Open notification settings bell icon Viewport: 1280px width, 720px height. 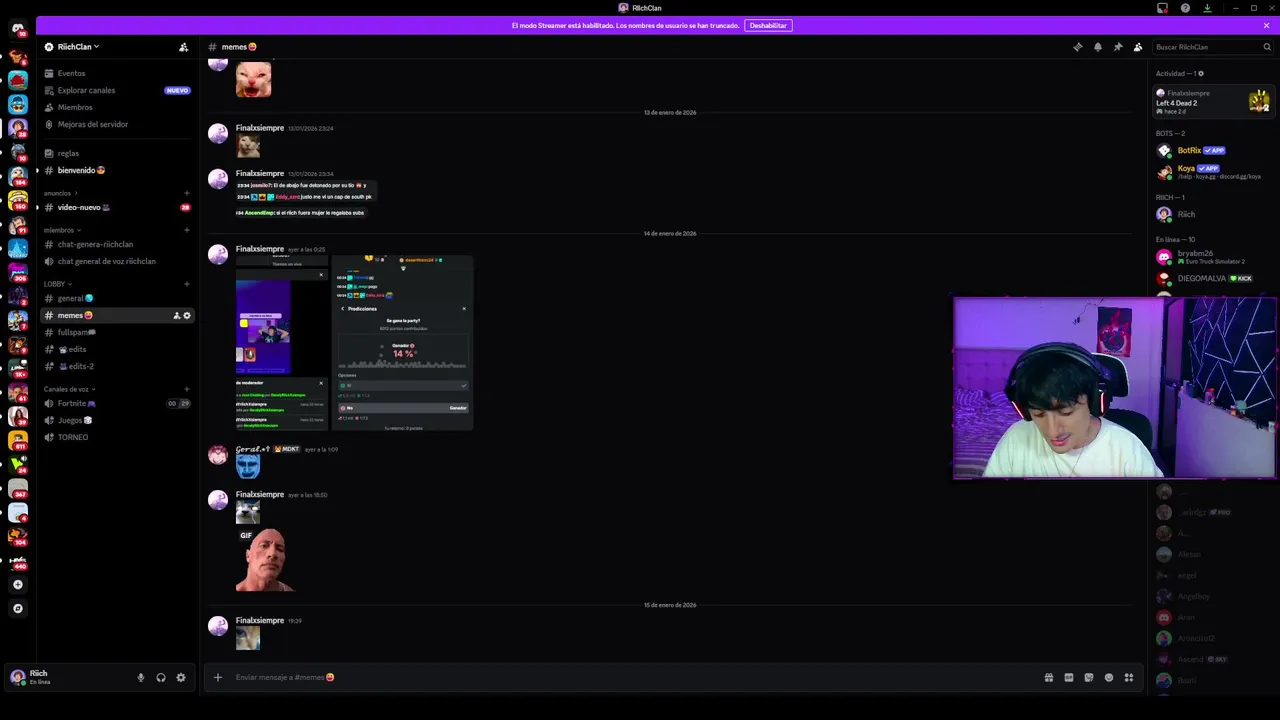click(1098, 47)
